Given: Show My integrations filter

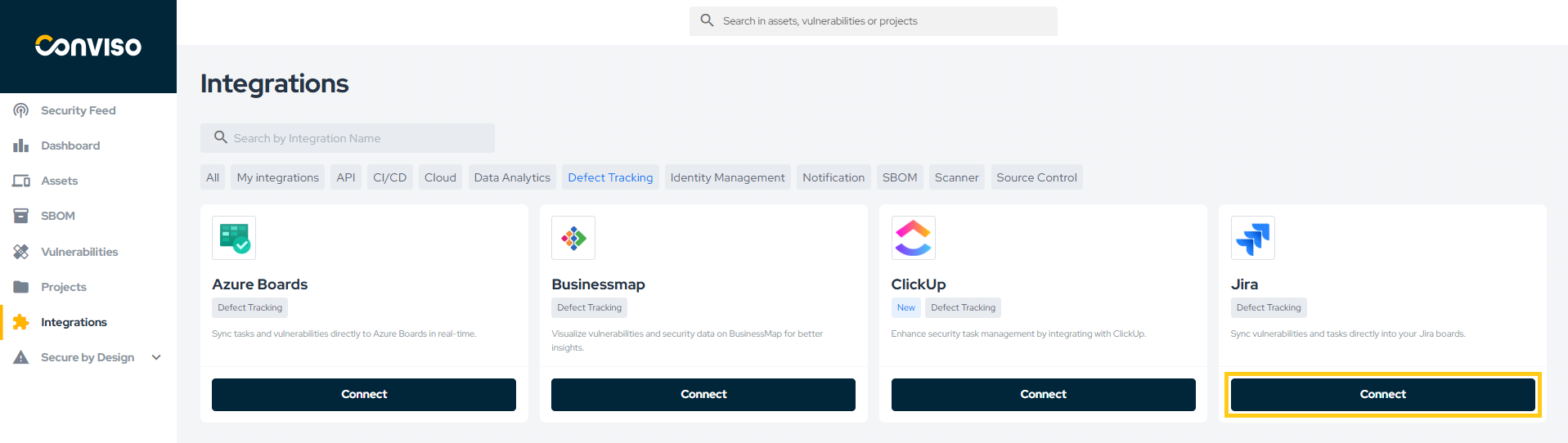Looking at the screenshot, I should click(x=278, y=177).
